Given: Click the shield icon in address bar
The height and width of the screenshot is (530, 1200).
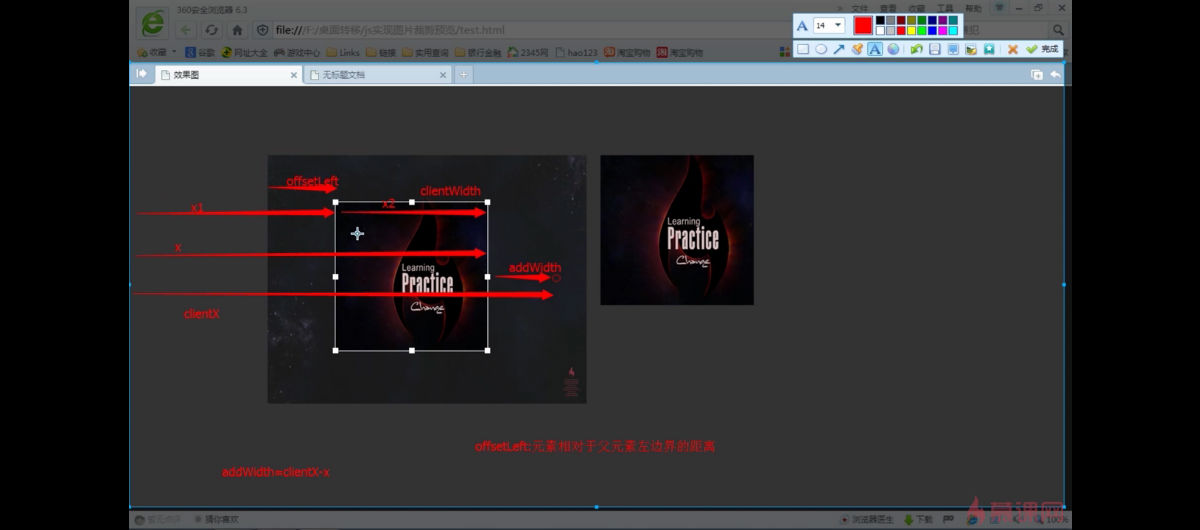Looking at the screenshot, I should coord(262,30).
